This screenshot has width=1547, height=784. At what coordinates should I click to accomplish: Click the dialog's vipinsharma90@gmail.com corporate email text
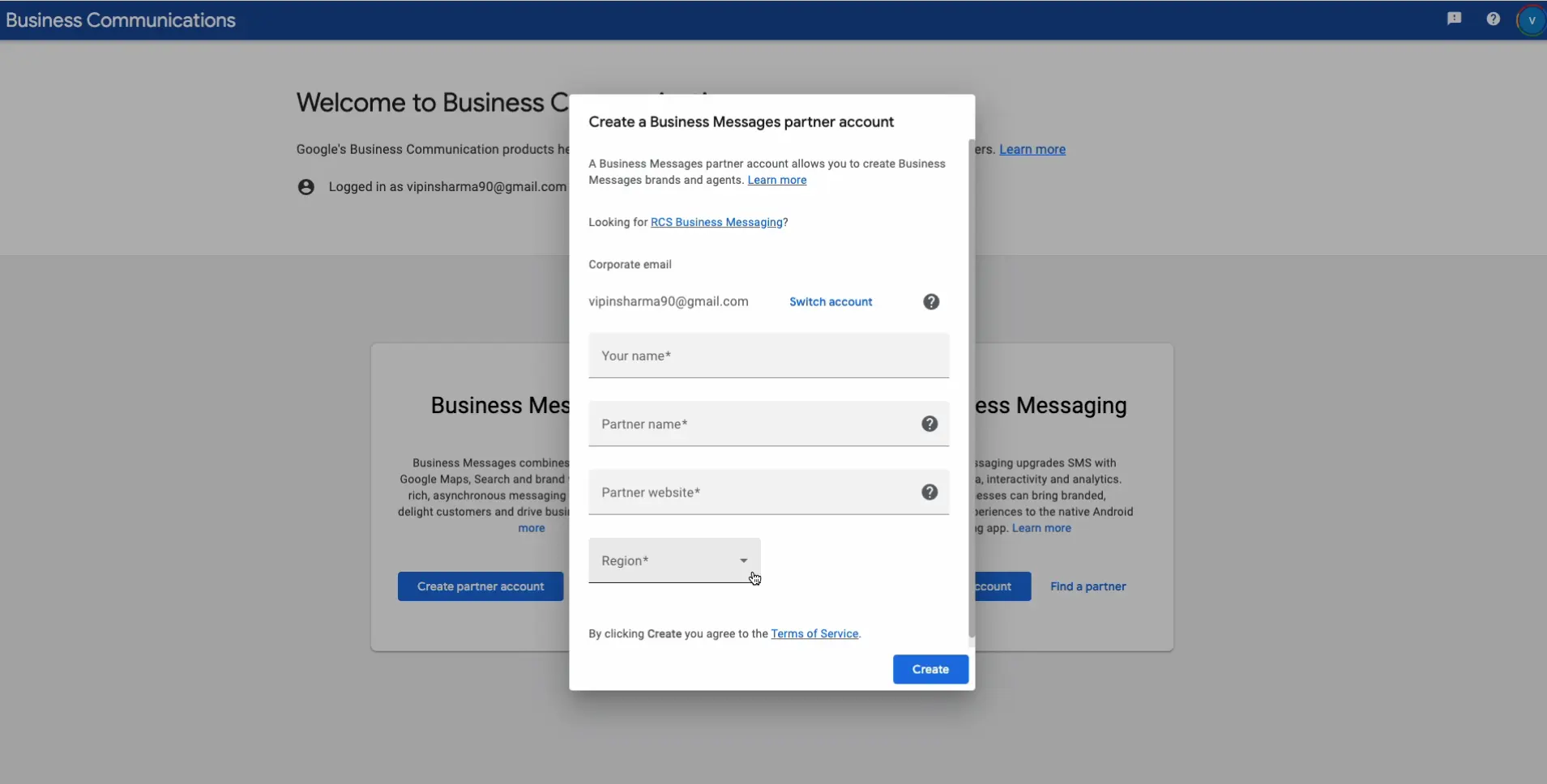point(669,301)
